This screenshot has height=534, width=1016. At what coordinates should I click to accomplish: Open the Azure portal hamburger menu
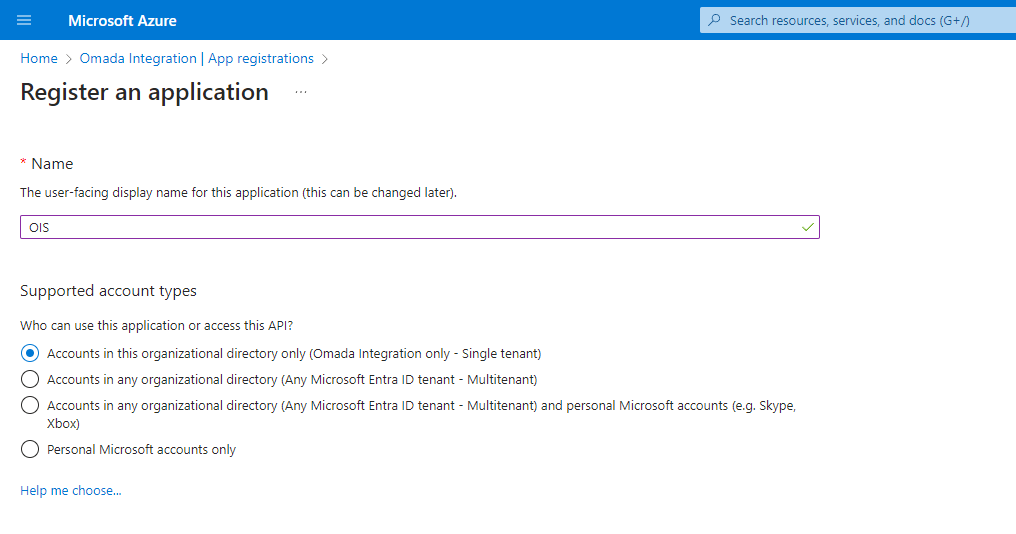[x=24, y=20]
